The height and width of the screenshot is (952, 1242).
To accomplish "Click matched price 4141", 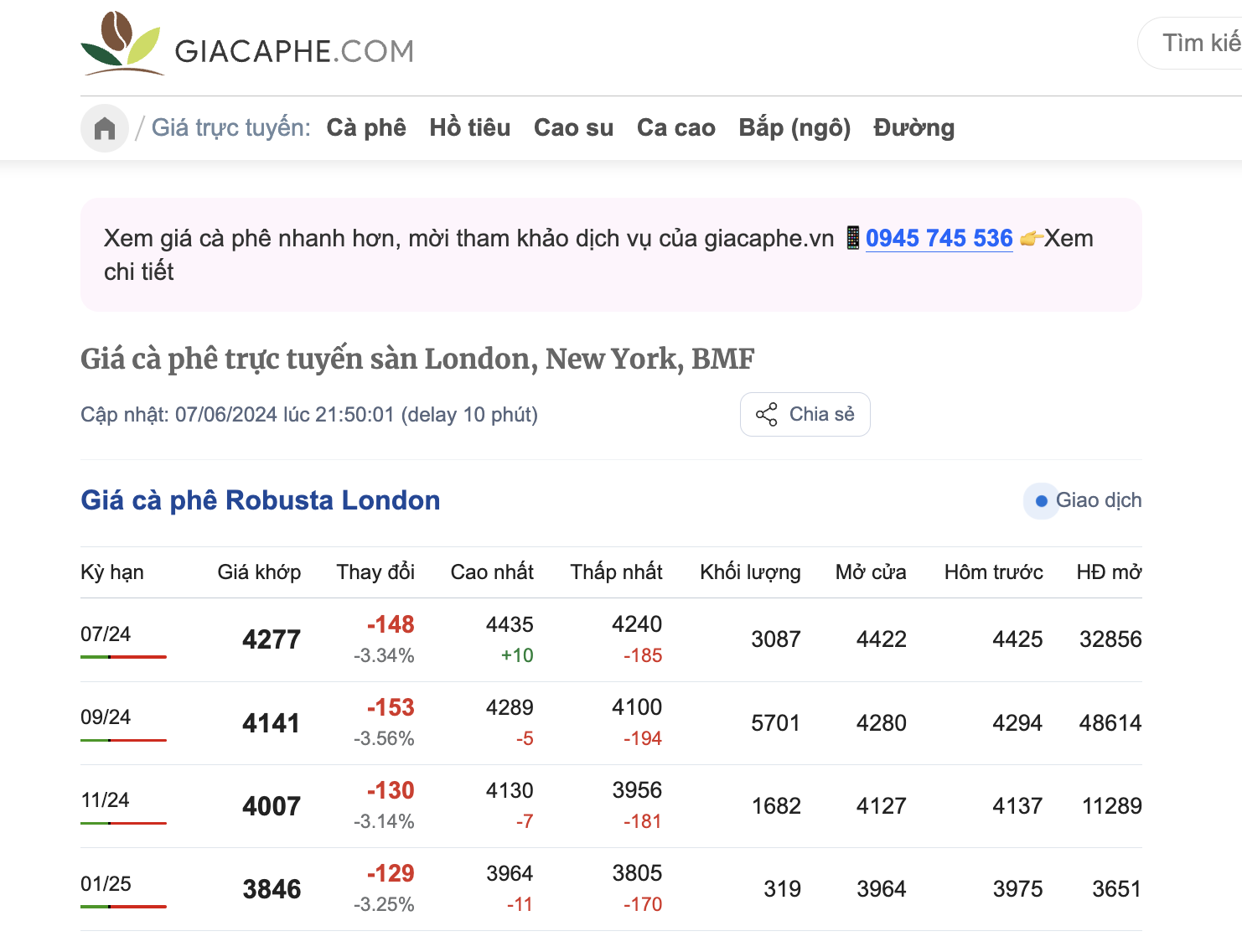I will 272,722.
